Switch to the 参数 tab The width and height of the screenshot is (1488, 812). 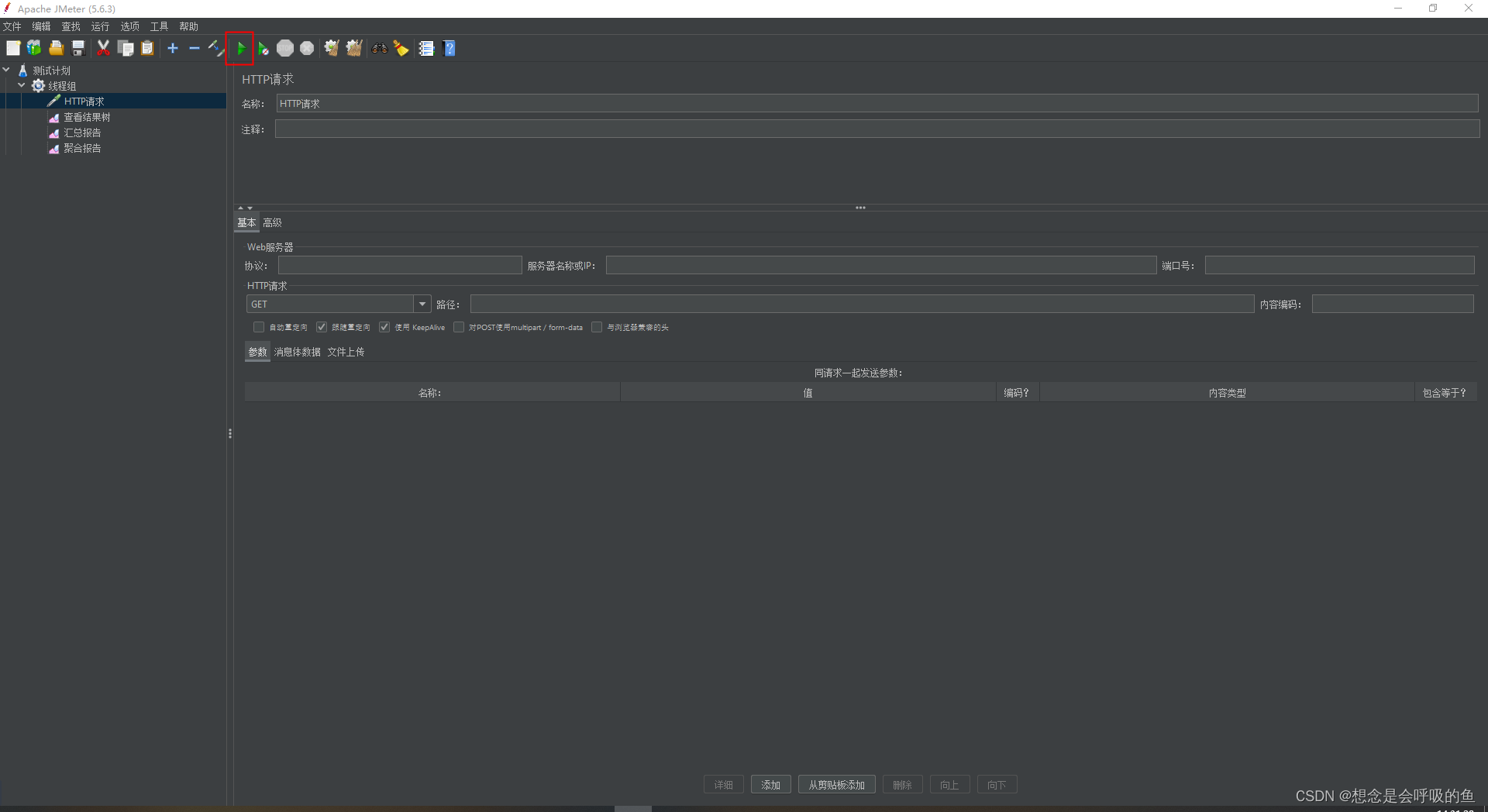pos(257,352)
